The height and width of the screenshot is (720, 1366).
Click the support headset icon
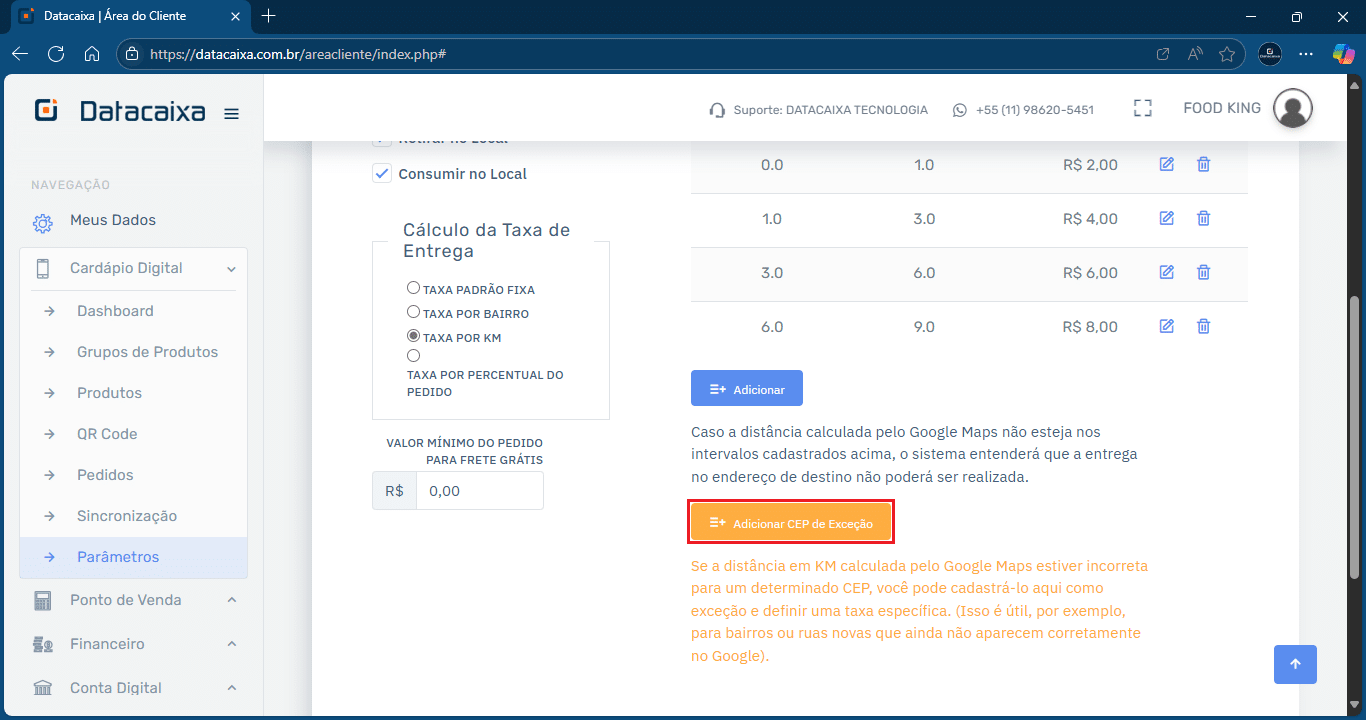[716, 110]
